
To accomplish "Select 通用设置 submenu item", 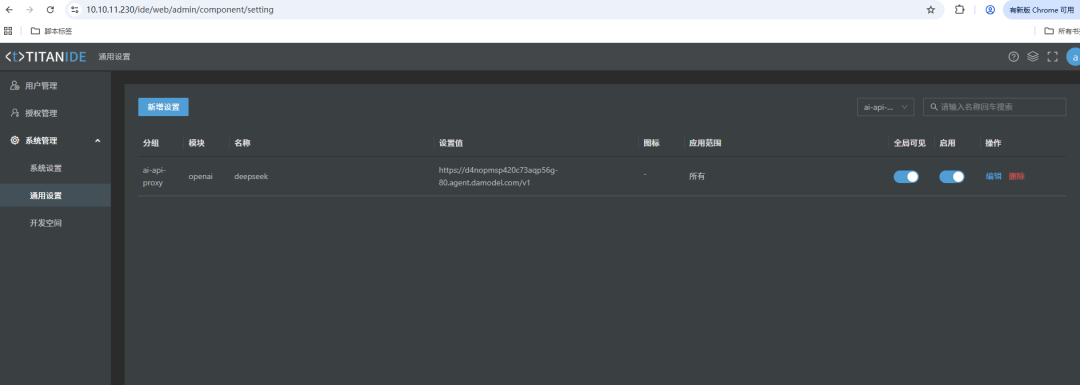I will pos(55,196).
